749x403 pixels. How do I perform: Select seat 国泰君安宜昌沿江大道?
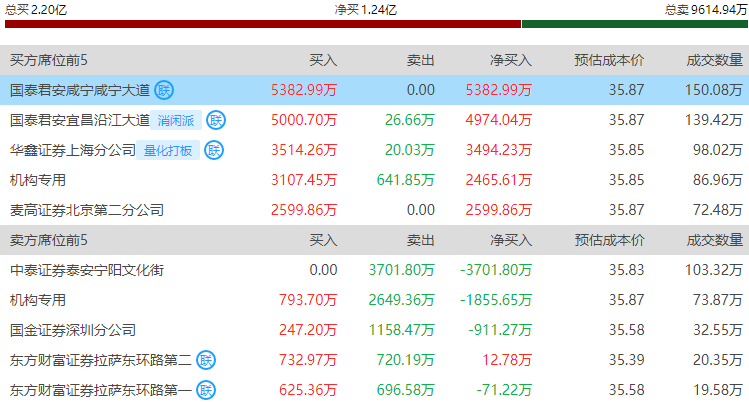point(80,120)
